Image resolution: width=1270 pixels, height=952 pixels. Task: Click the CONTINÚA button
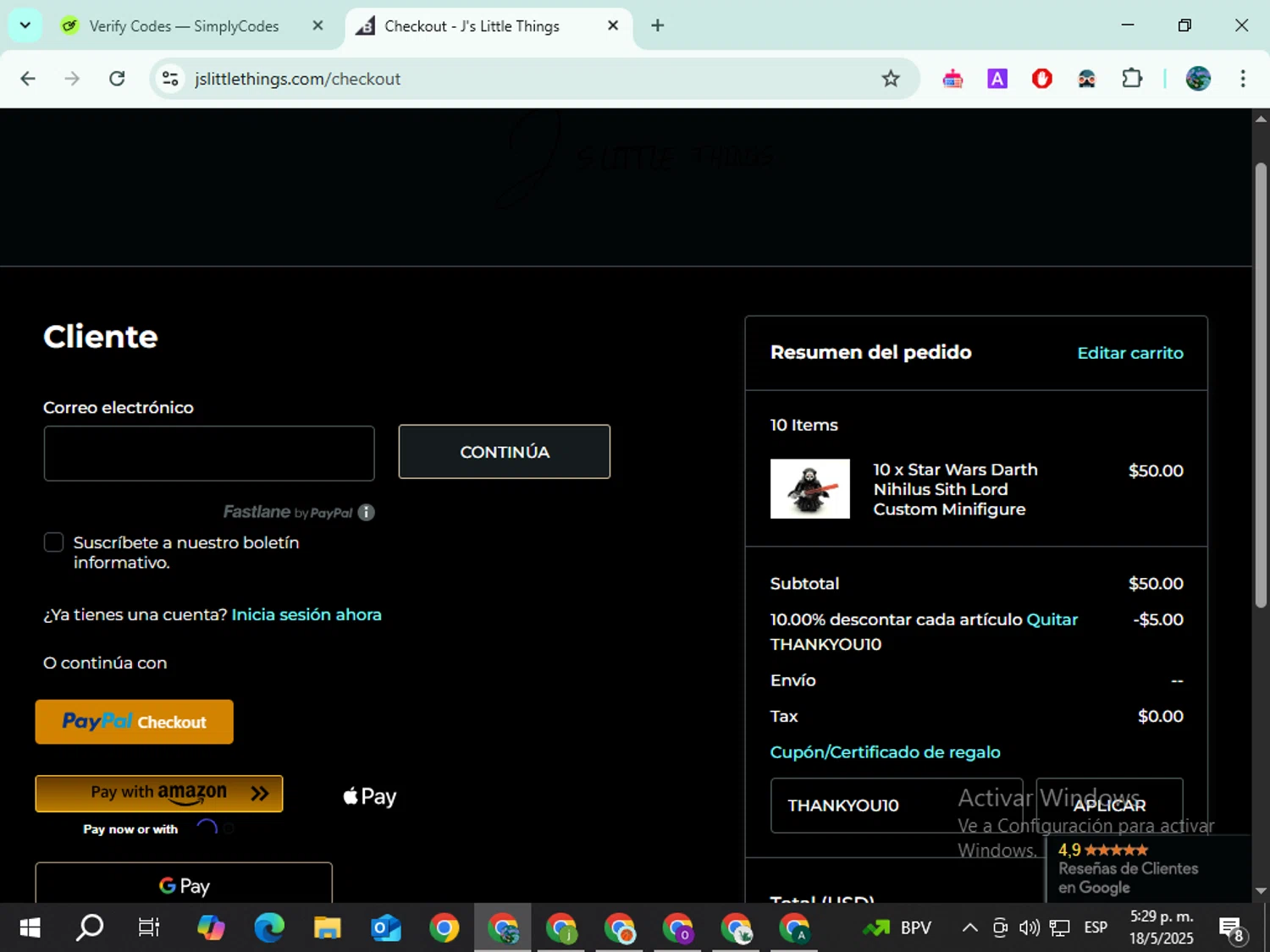(x=505, y=452)
